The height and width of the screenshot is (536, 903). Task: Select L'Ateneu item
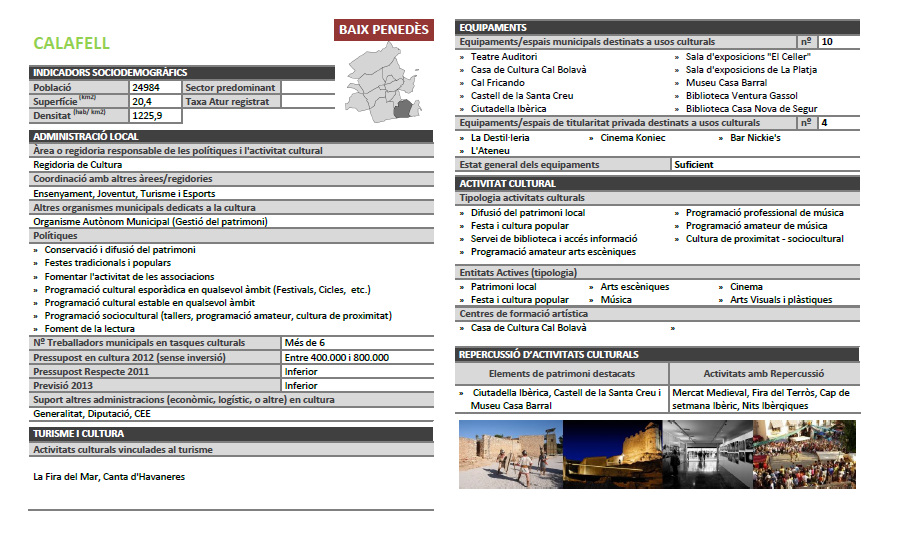click(490, 151)
